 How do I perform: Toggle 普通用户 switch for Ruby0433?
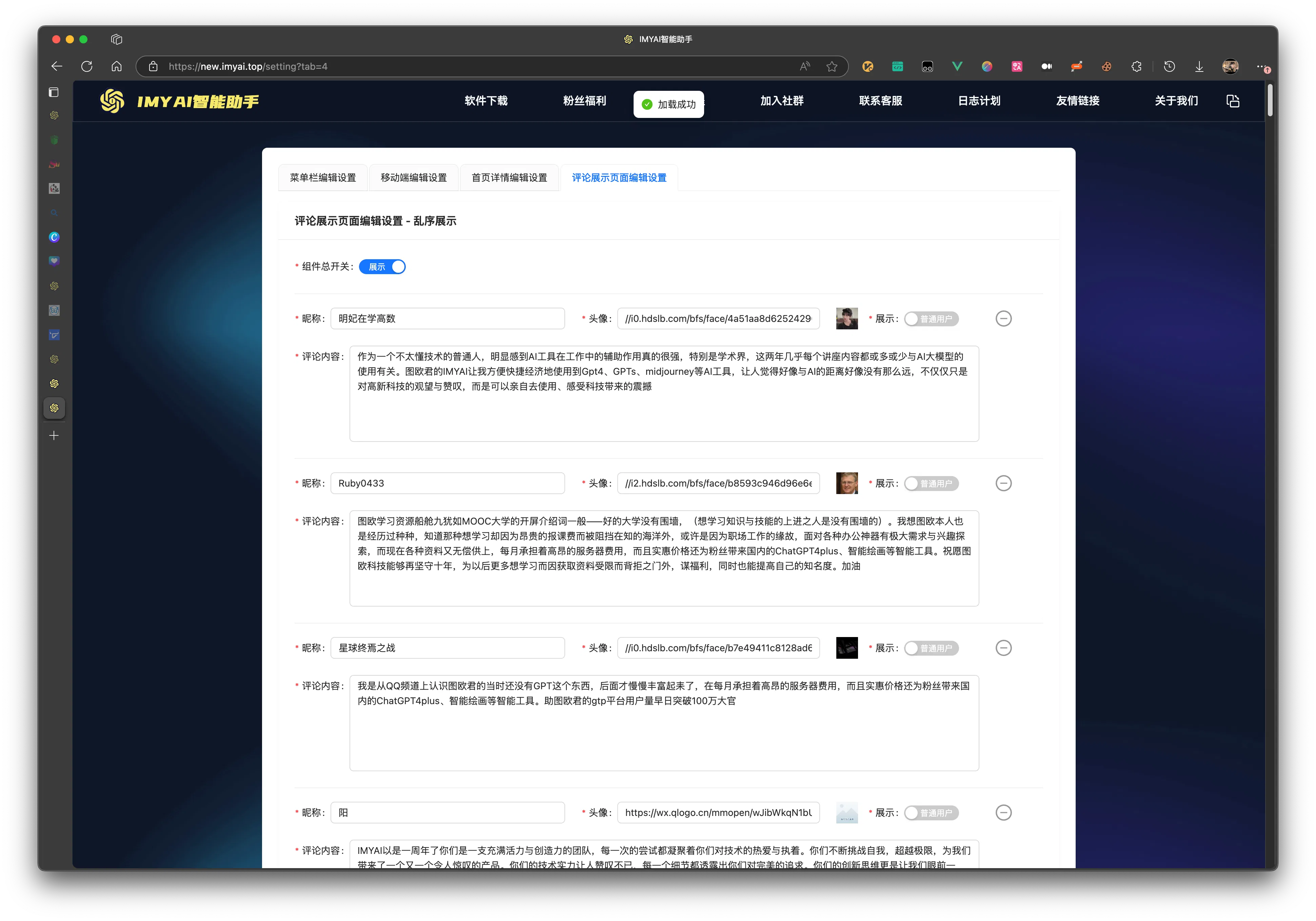pyautogui.click(x=931, y=484)
